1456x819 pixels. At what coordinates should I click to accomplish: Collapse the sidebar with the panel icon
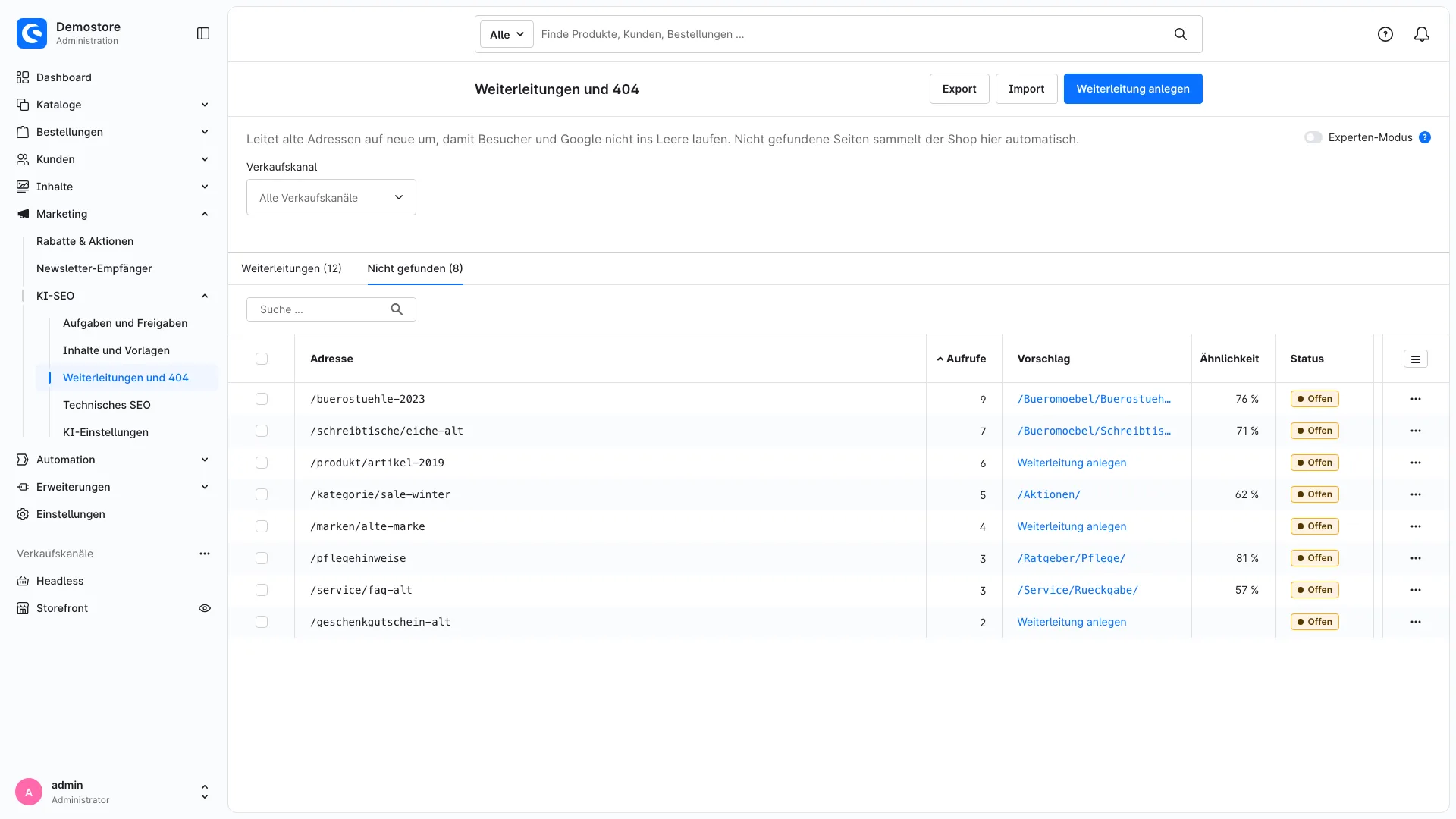click(x=203, y=33)
